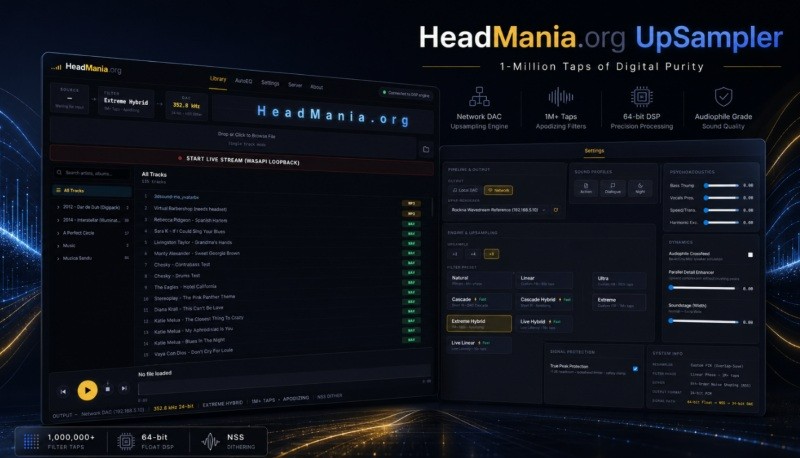The height and width of the screenshot is (458, 800).
Task: Click the search magnifier icon
Action: tap(60, 172)
